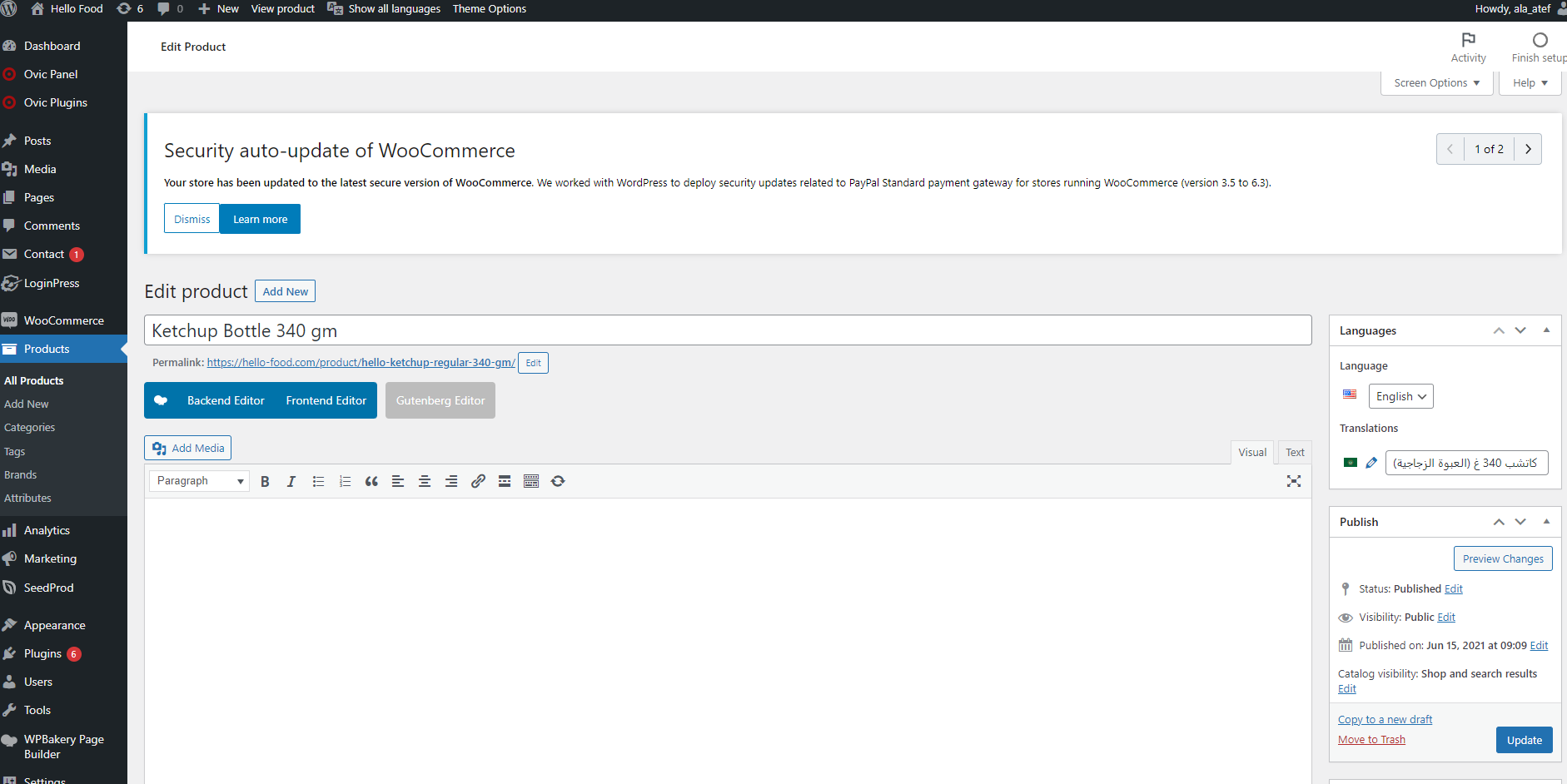Image resolution: width=1567 pixels, height=784 pixels.
Task: Open the Frontend Editor
Action: coord(326,400)
